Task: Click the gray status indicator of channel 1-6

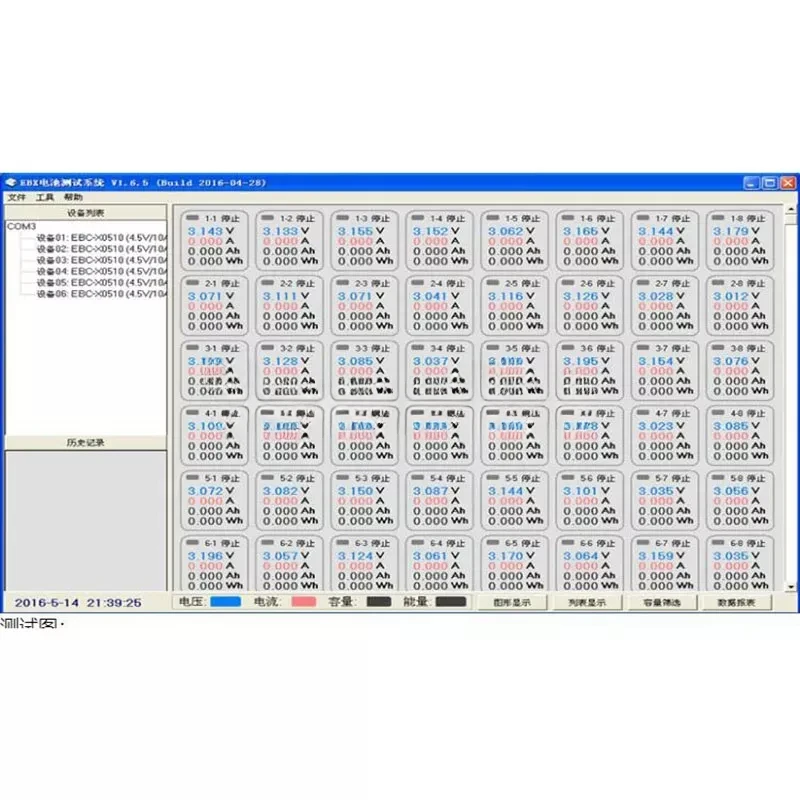Action: point(568,218)
